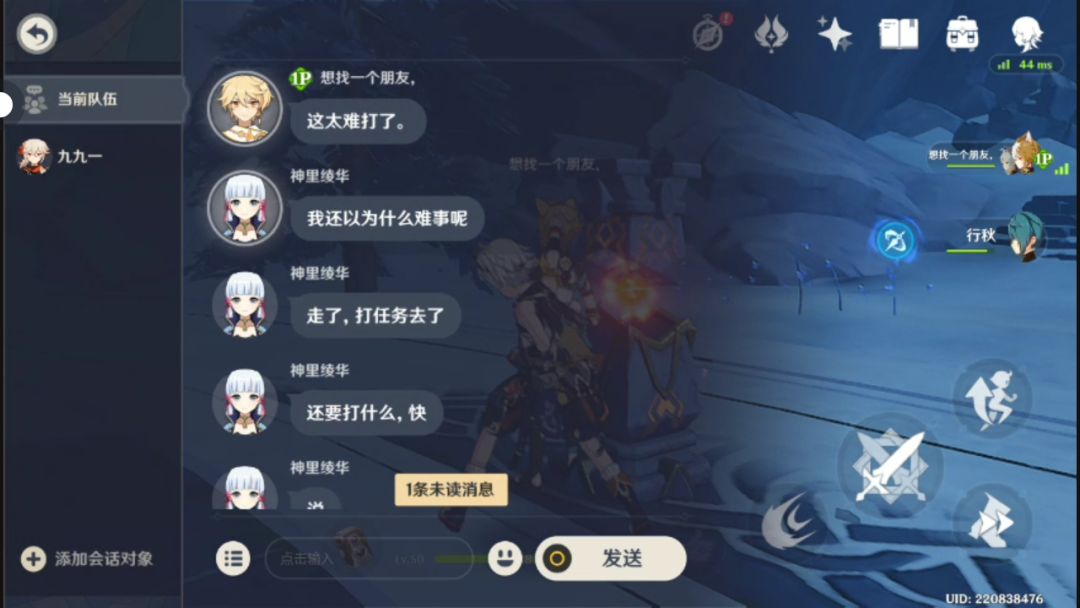1080x608 pixels.
Task: Open the Paimon menu icon
Action: pos(1027,32)
